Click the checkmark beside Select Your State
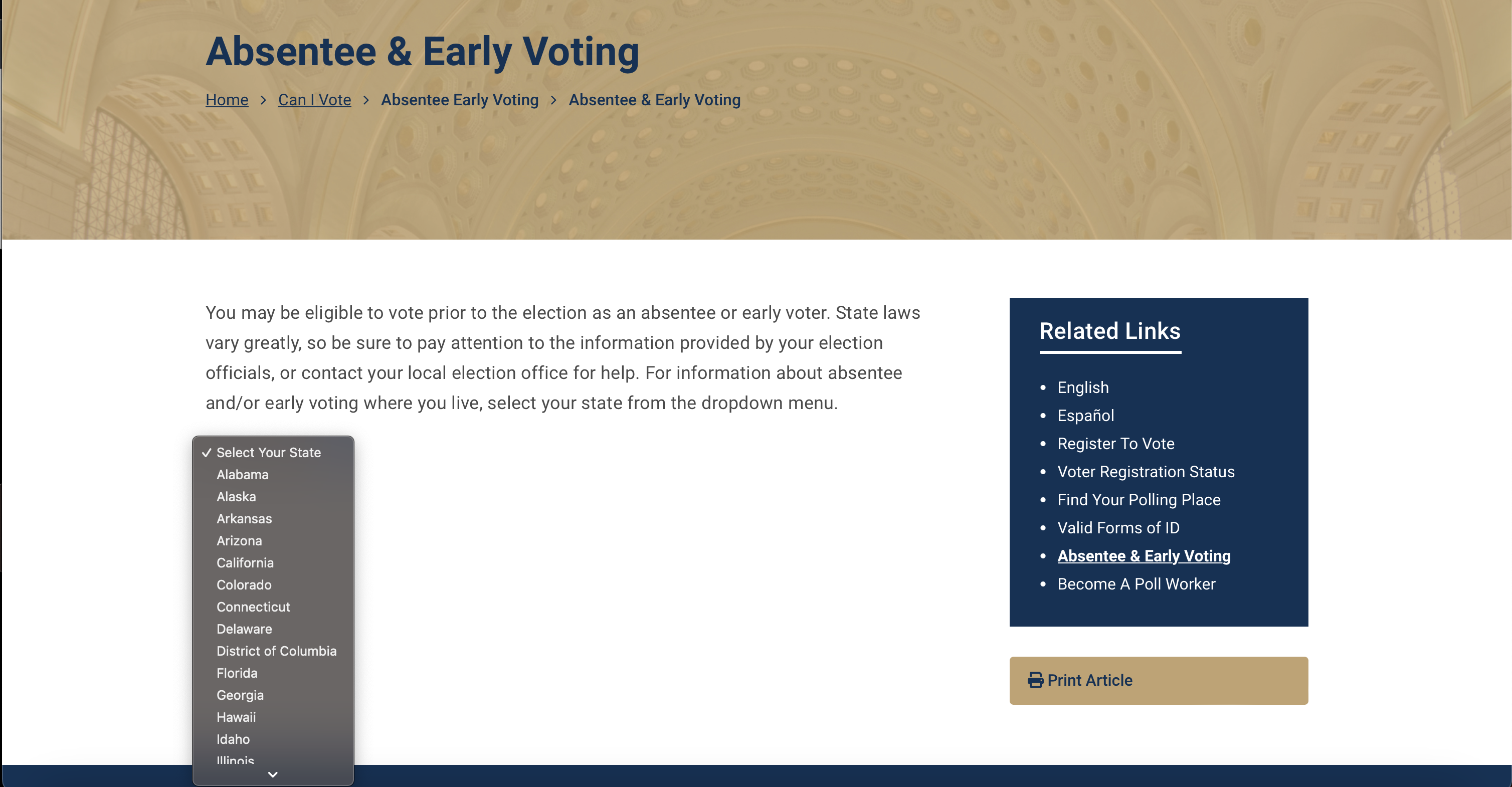Viewport: 1512px width, 787px height. (x=207, y=453)
